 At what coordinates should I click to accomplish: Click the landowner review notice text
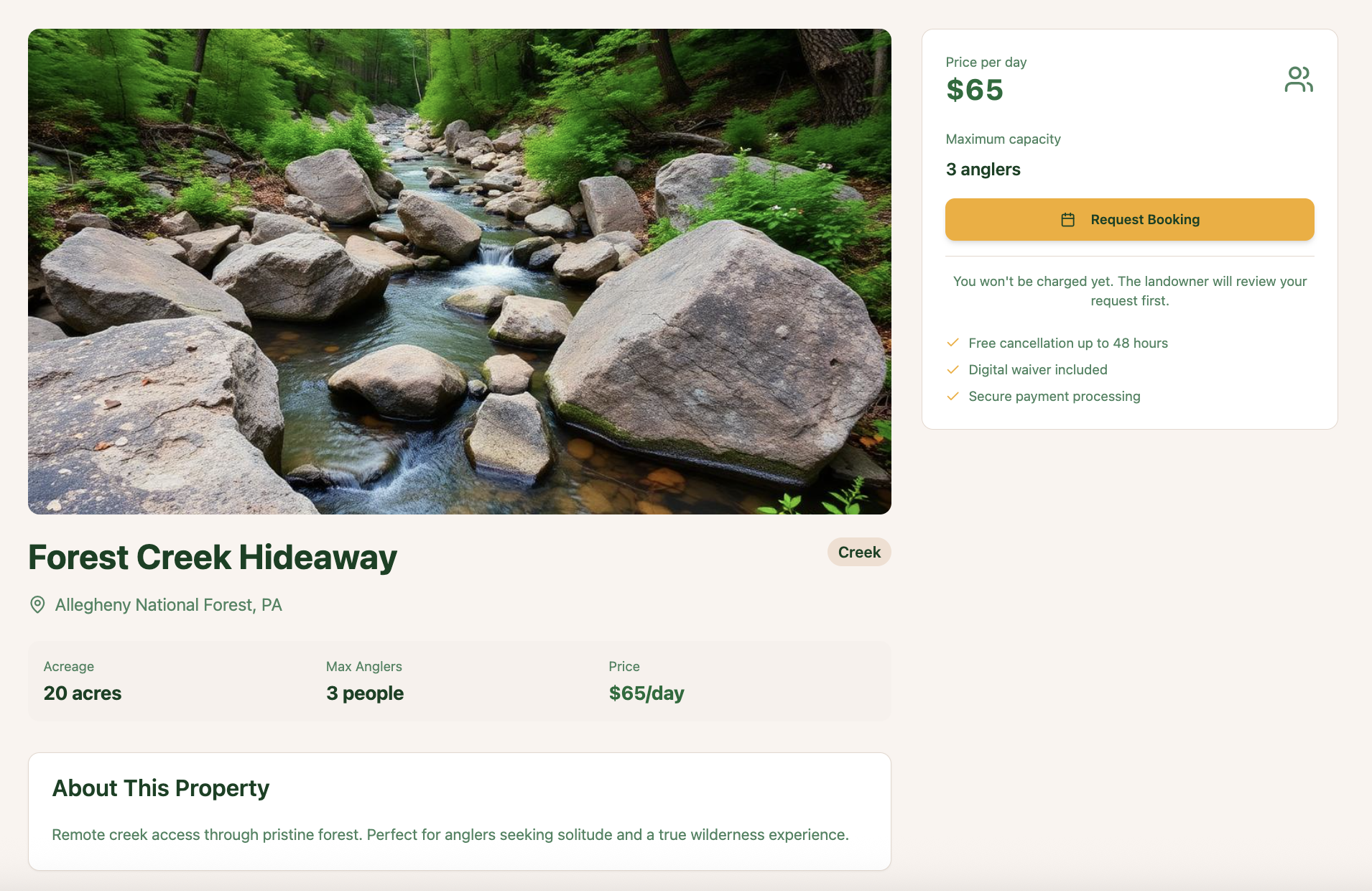pos(1129,291)
